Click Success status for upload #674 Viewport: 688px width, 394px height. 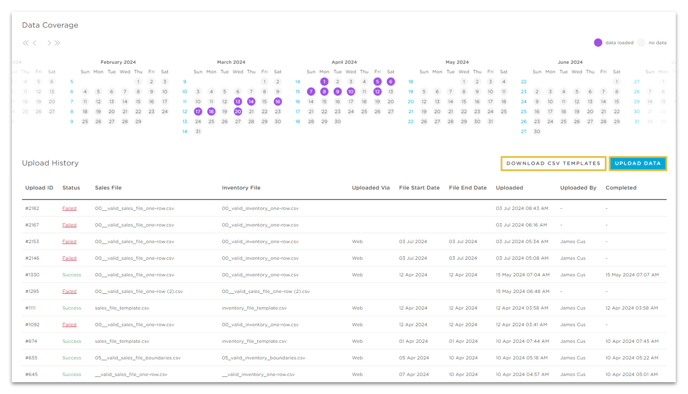72,341
